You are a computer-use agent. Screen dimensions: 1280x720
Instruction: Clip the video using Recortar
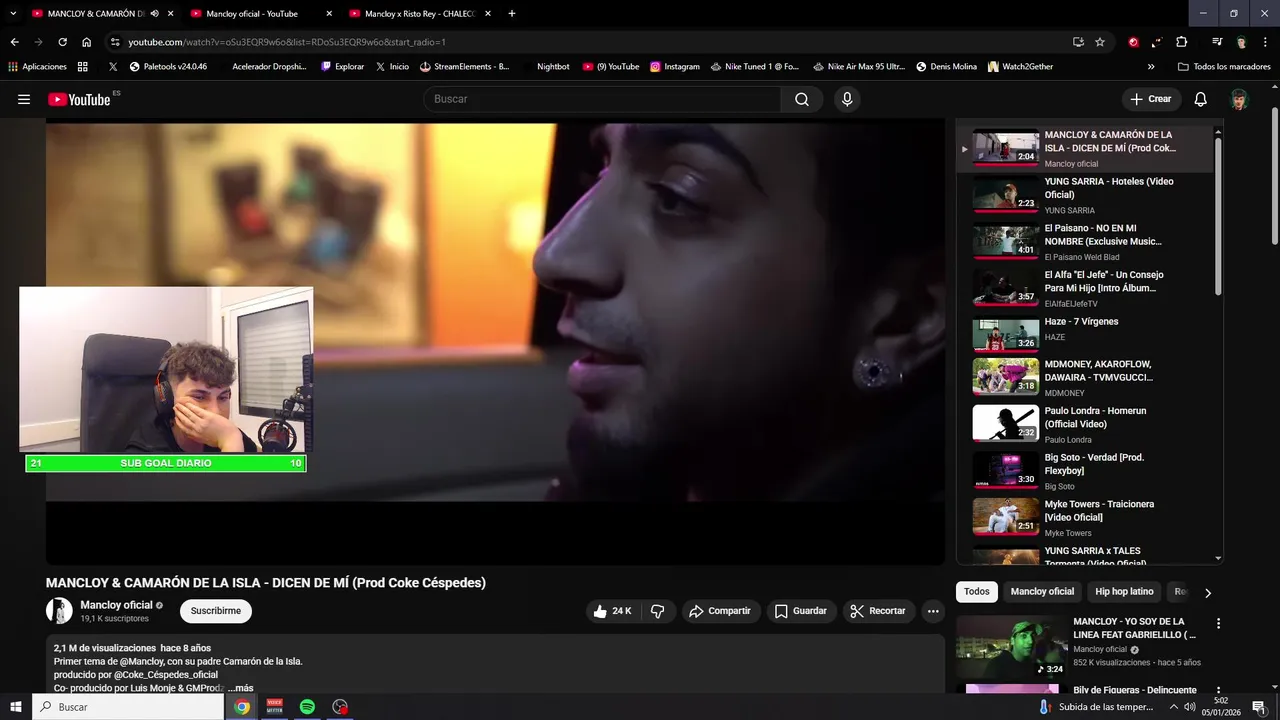878,611
